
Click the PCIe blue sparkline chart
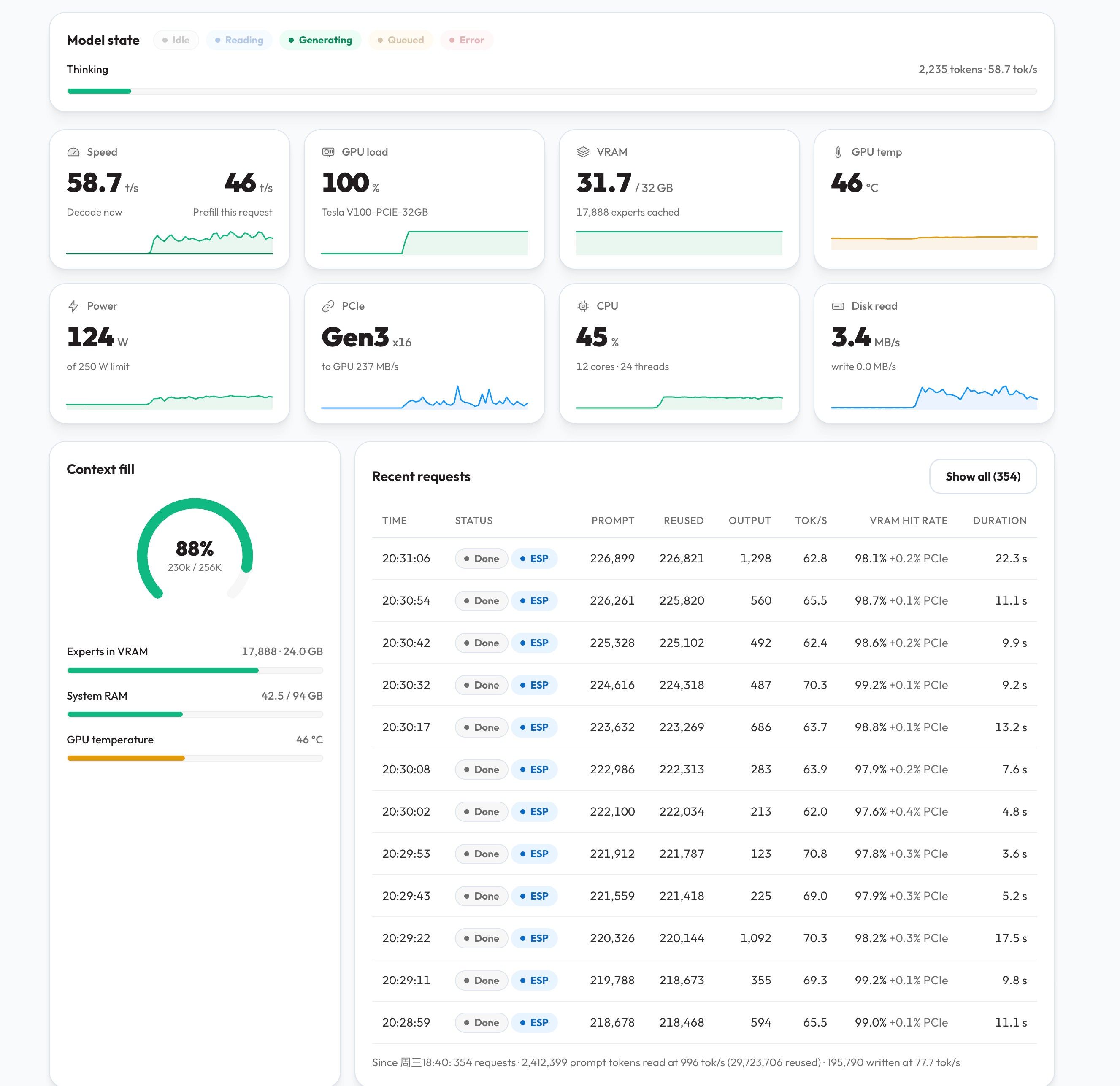pyautogui.click(x=425, y=397)
